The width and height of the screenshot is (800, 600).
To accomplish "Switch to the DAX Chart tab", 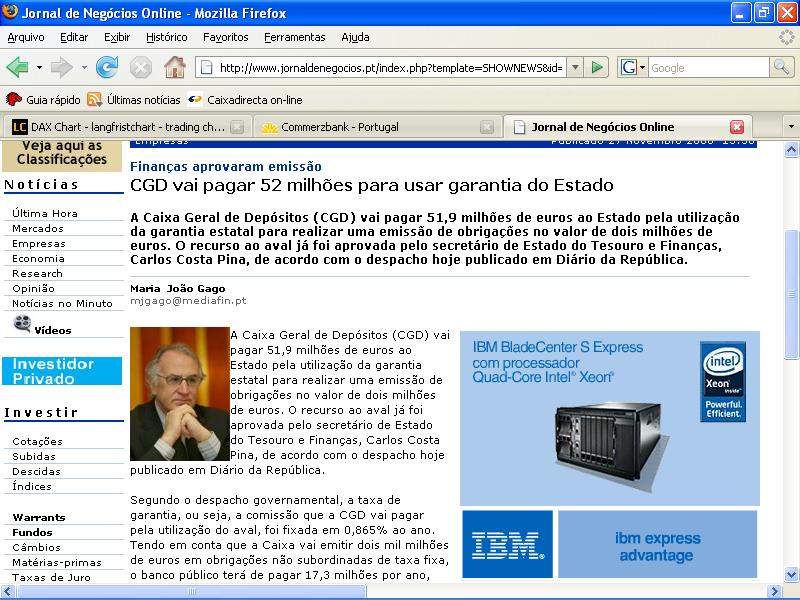I will pos(127,127).
